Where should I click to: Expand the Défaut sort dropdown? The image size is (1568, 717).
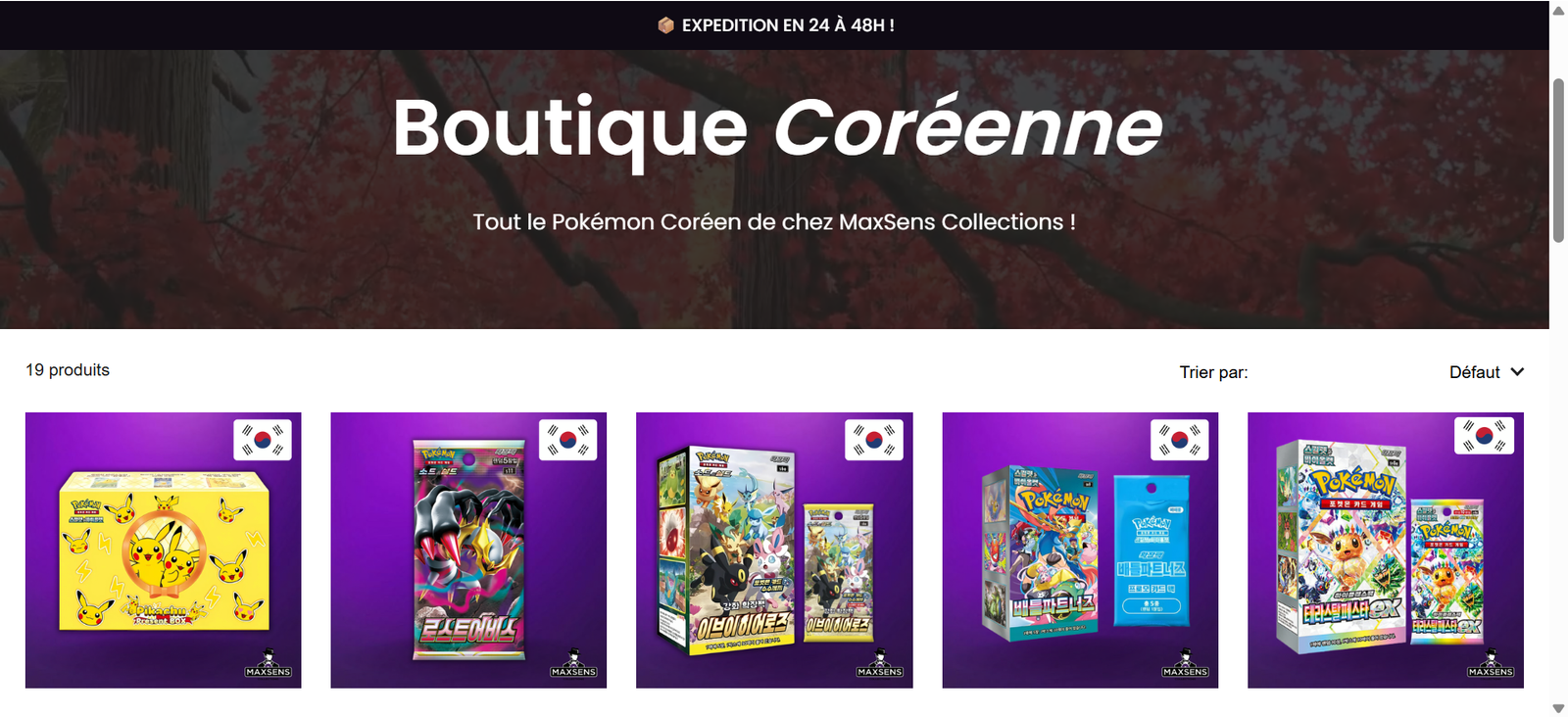tap(1486, 372)
